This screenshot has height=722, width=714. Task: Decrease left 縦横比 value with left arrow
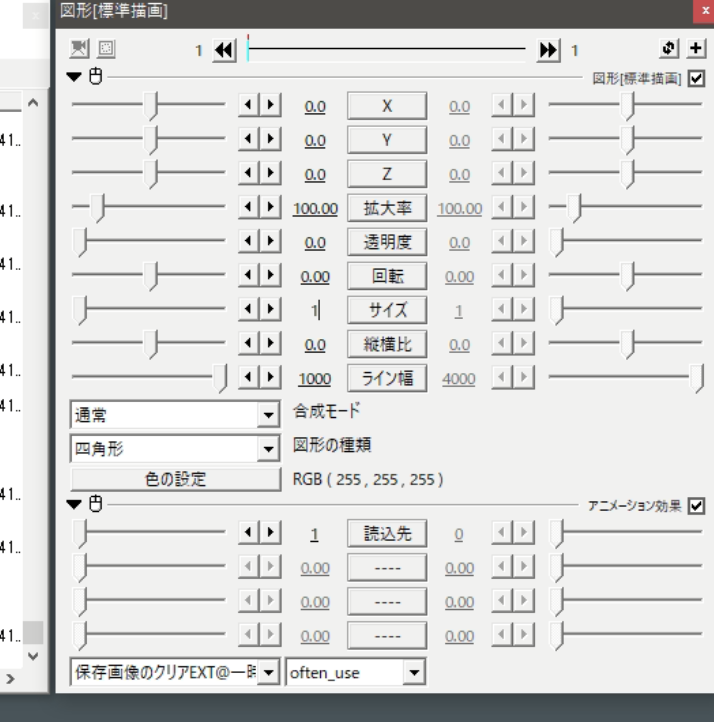(x=249, y=344)
